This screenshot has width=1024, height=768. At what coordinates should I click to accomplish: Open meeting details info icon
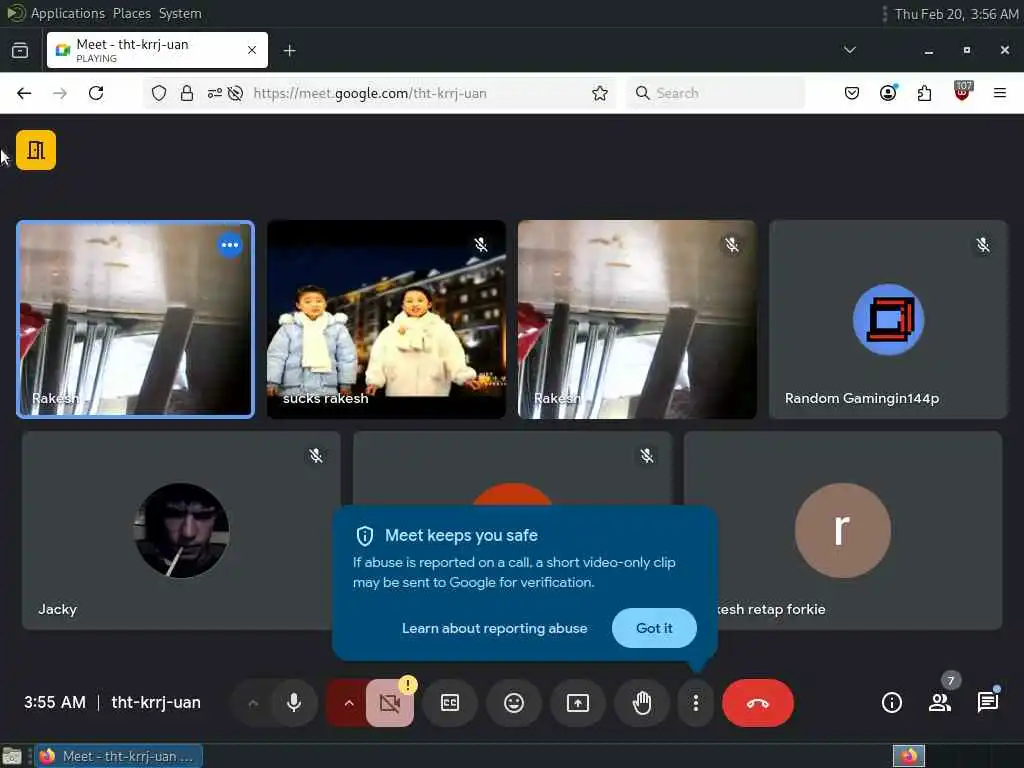pyautogui.click(x=891, y=703)
